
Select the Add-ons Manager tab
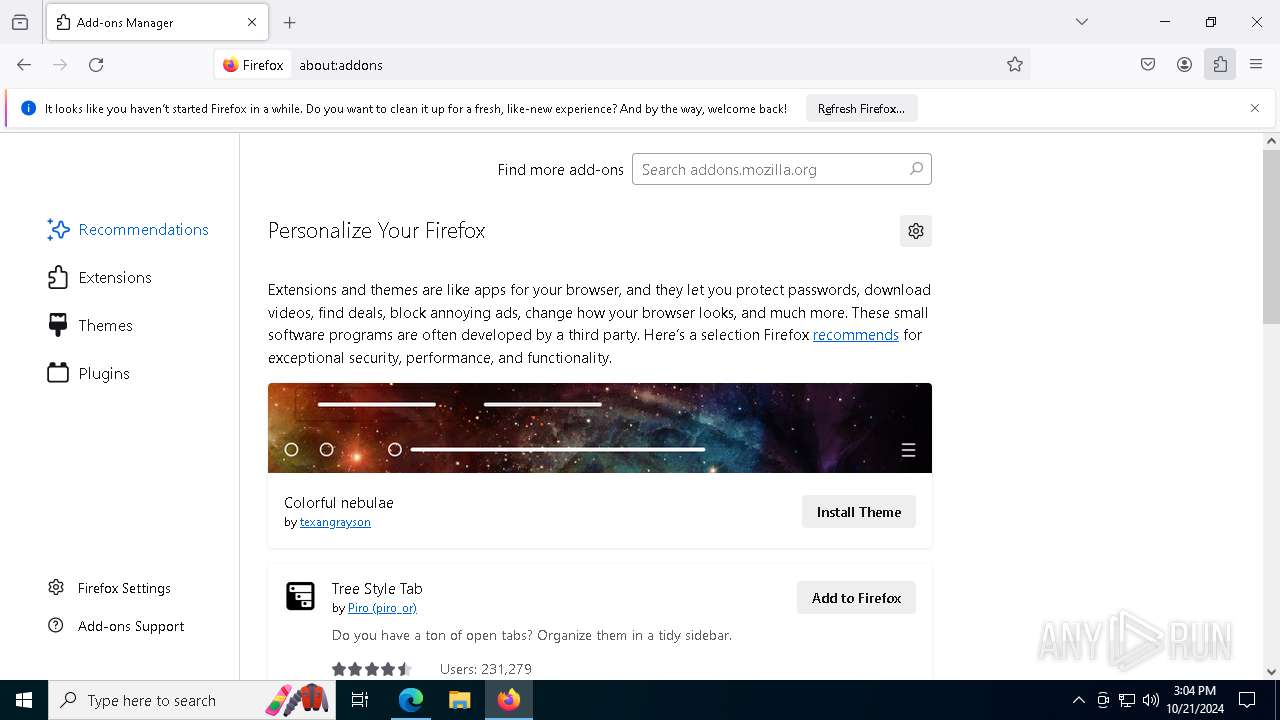pyautogui.click(x=157, y=22)
